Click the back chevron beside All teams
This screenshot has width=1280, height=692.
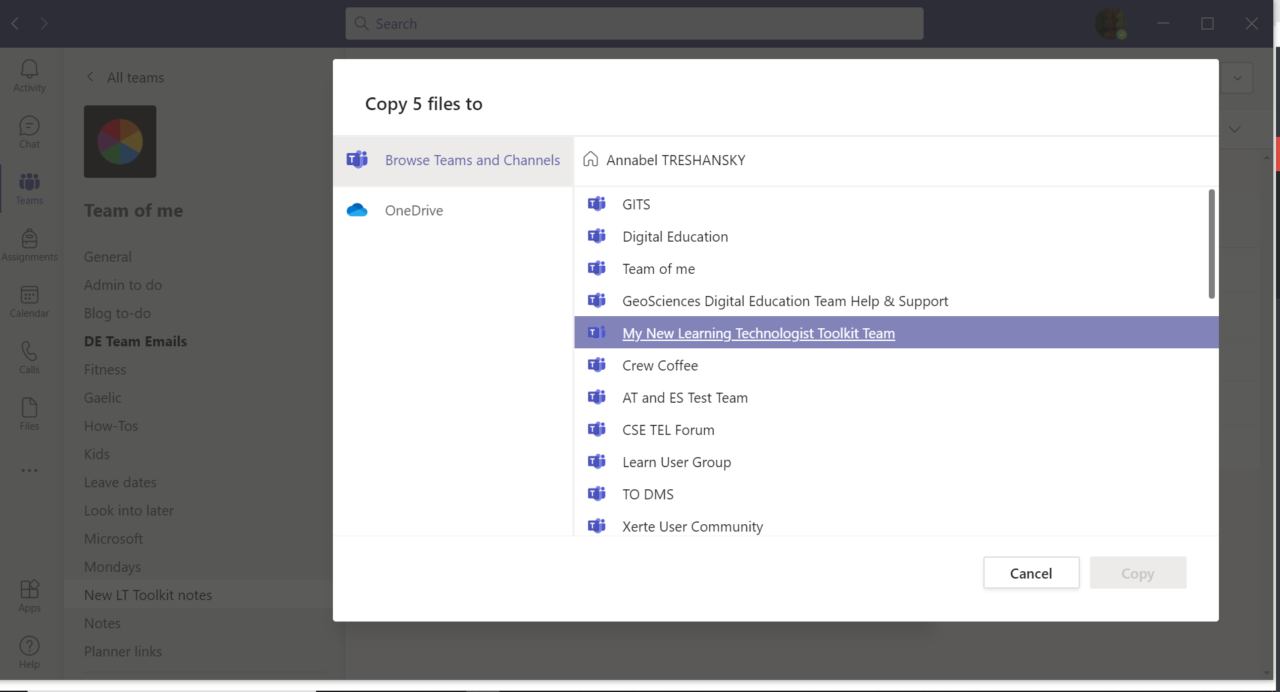pyautogui.click(x=89, y=77)
